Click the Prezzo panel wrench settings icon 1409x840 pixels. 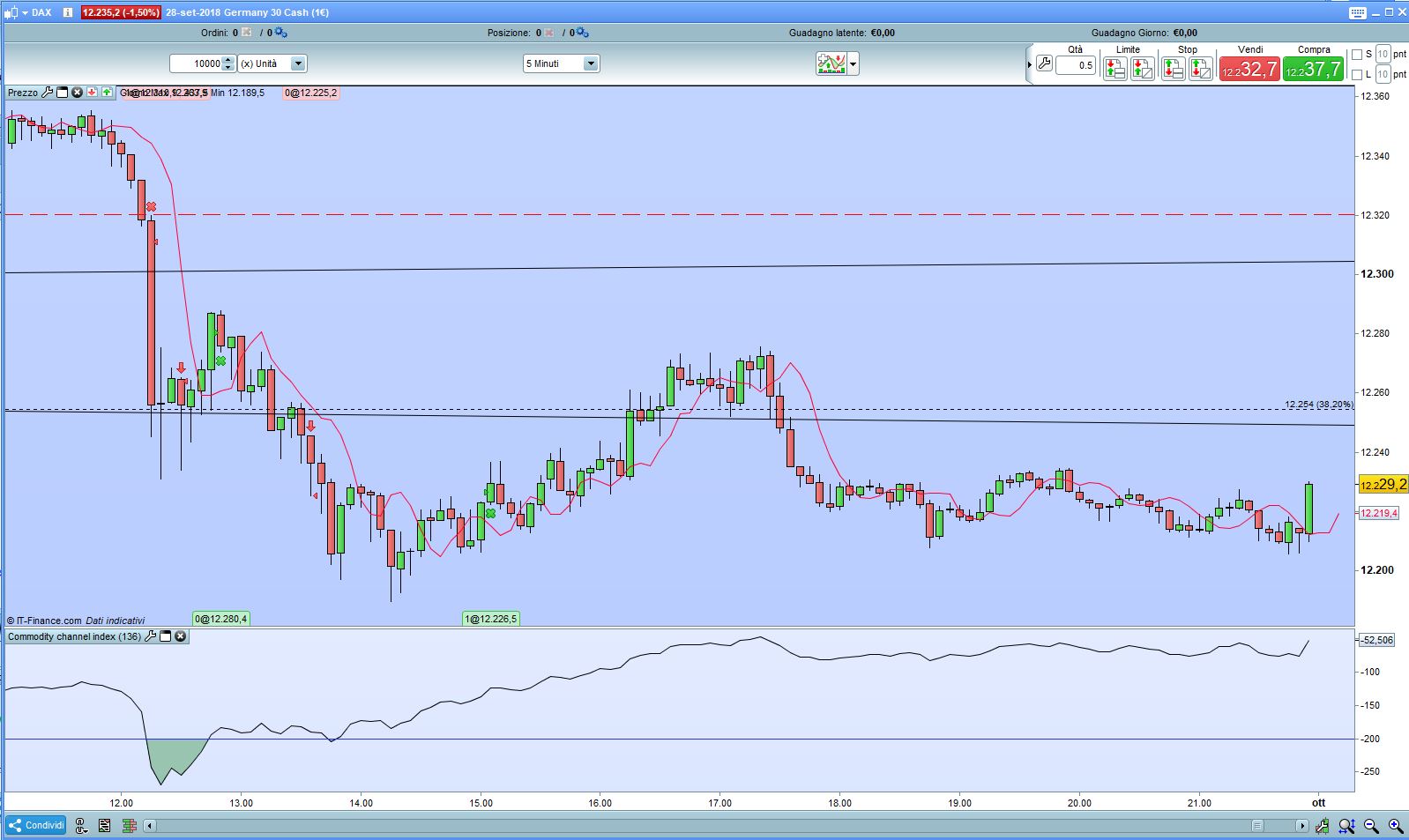(48, 92)
